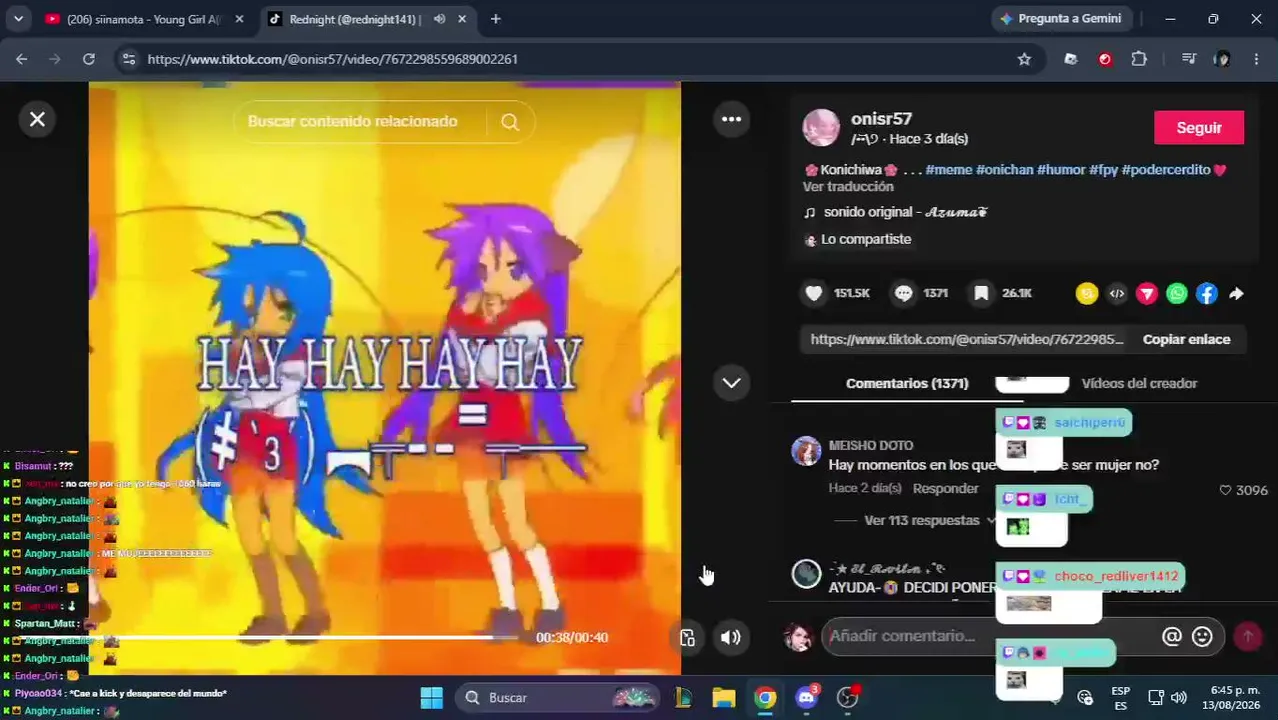Click the red record extension icon
1278x720 pixels.
1105,59
